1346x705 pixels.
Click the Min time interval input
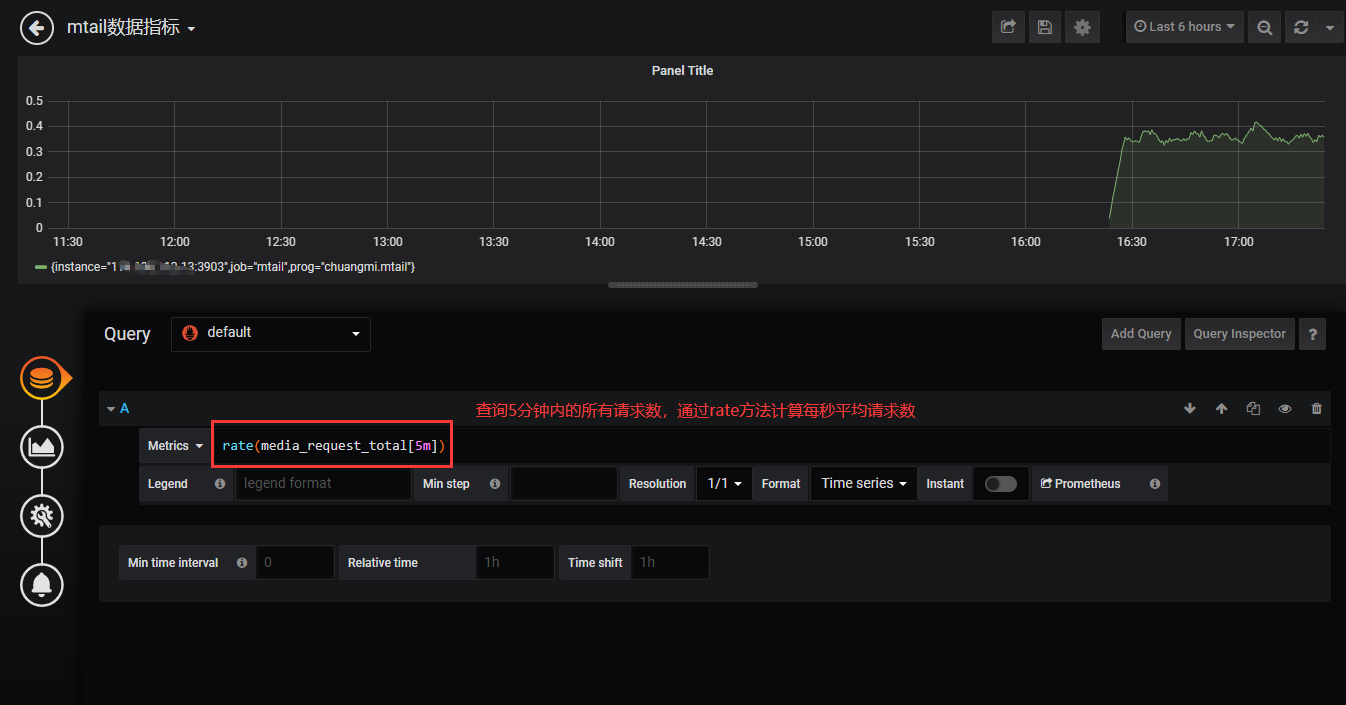(x=295, y=562)
